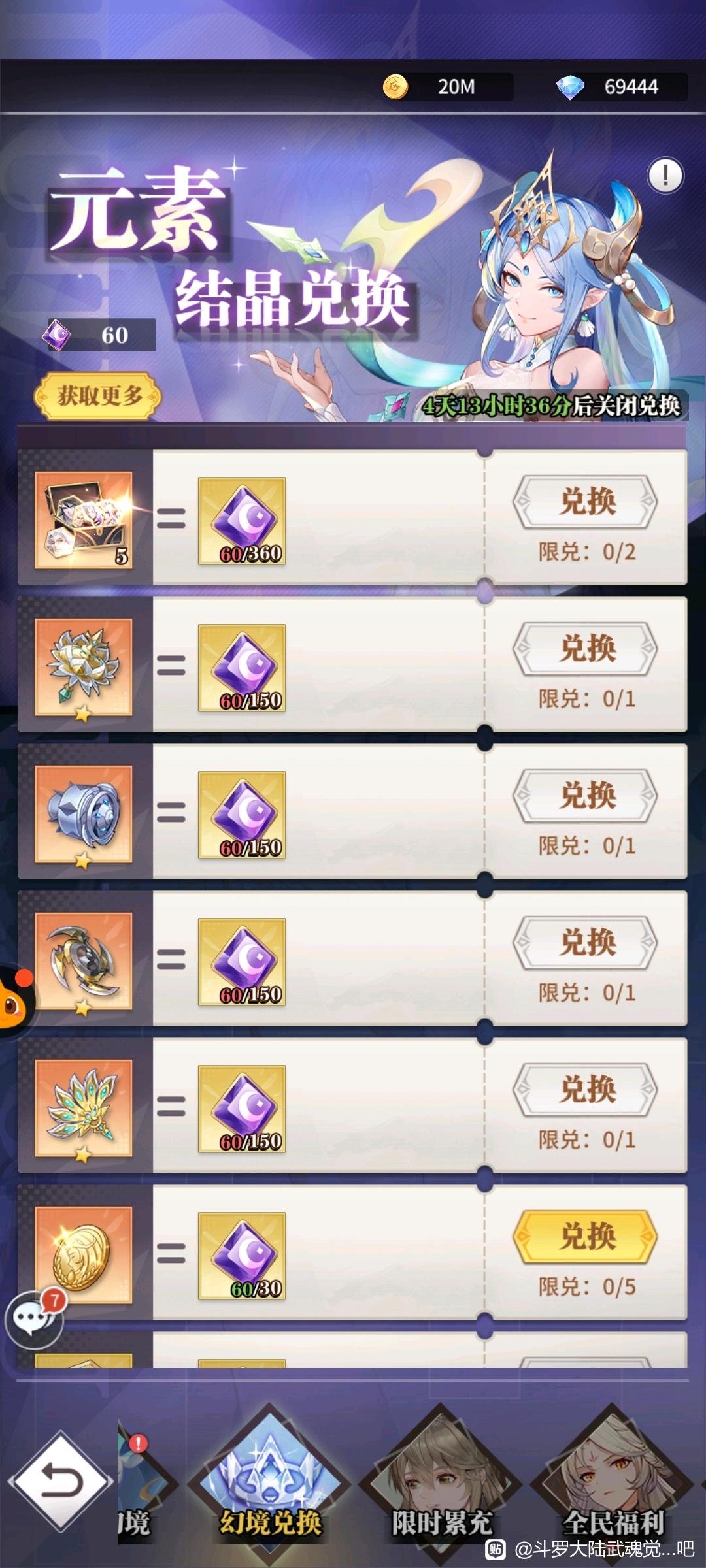The width and height of the screenshot is (706, 1568).
Task: Tap the white lotus flower item icon
Action: [84, 667]
